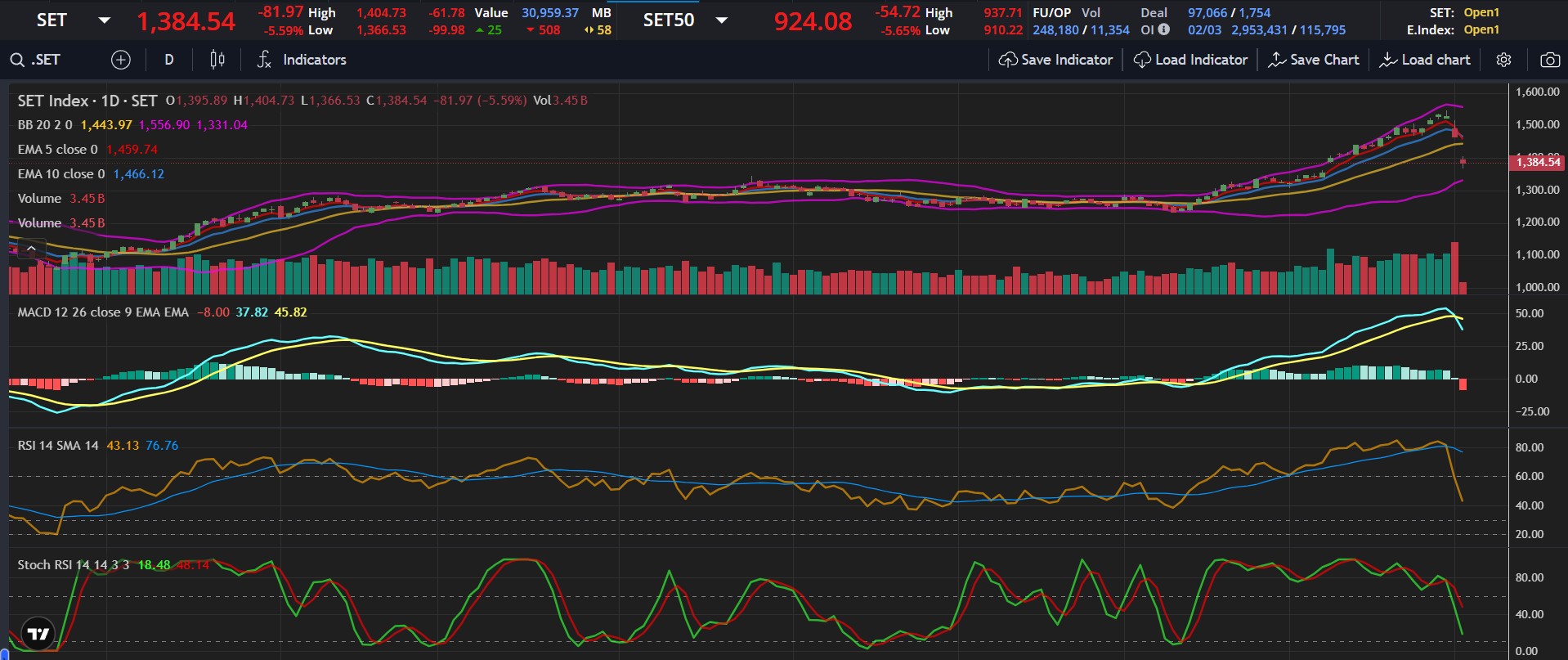Click the SET name in the top bar
The height and width of the screenshot is (660, 1568).
52,20
